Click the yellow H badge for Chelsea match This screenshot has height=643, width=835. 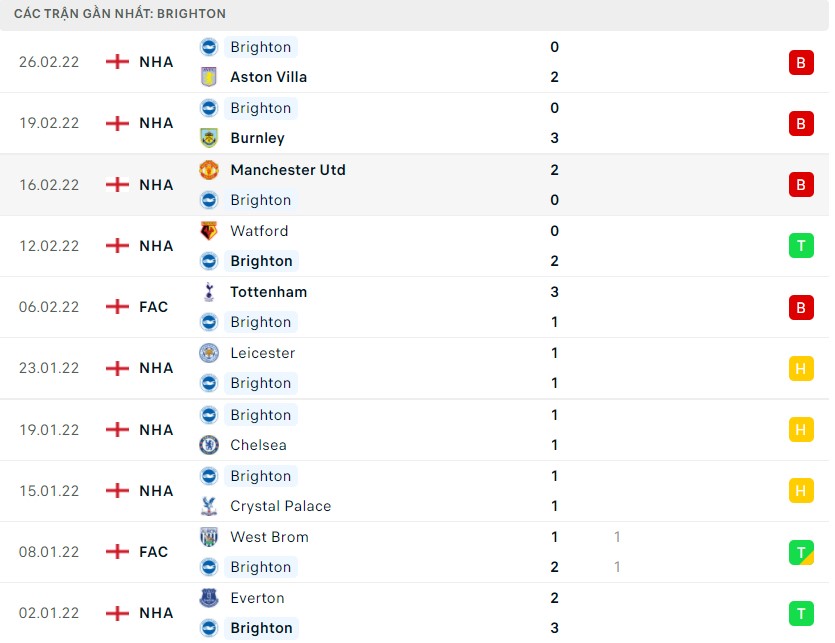pyautogui.click(x=800, y=430)
